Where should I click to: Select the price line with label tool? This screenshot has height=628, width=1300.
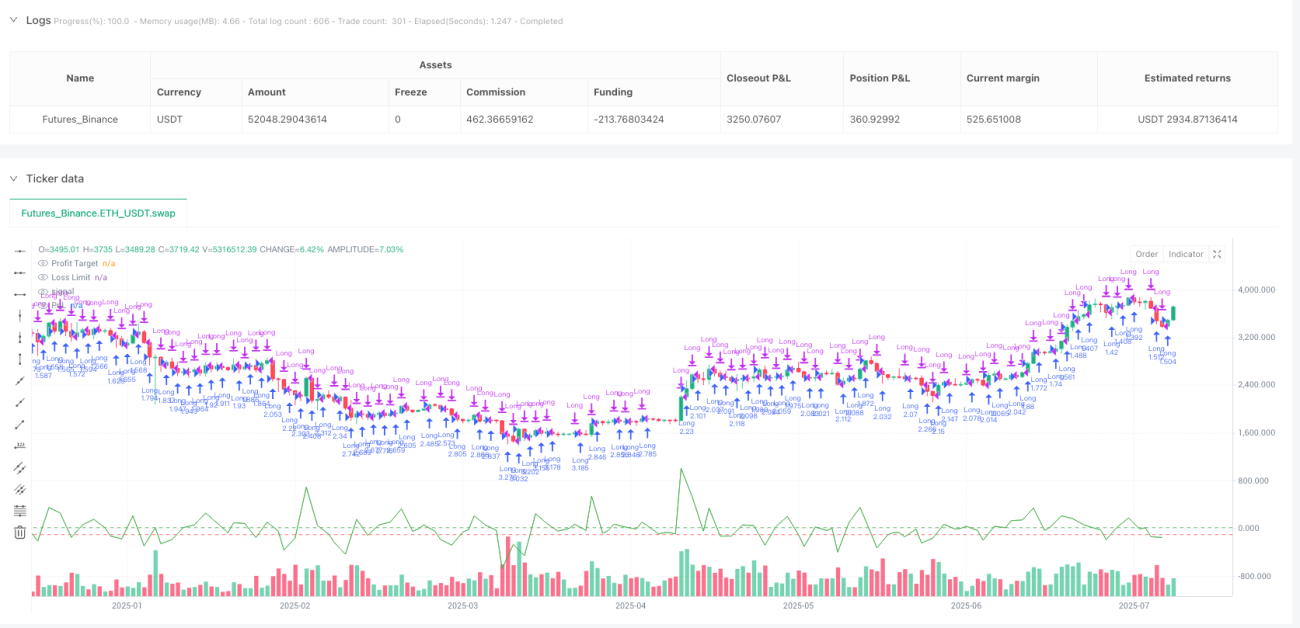19,446
